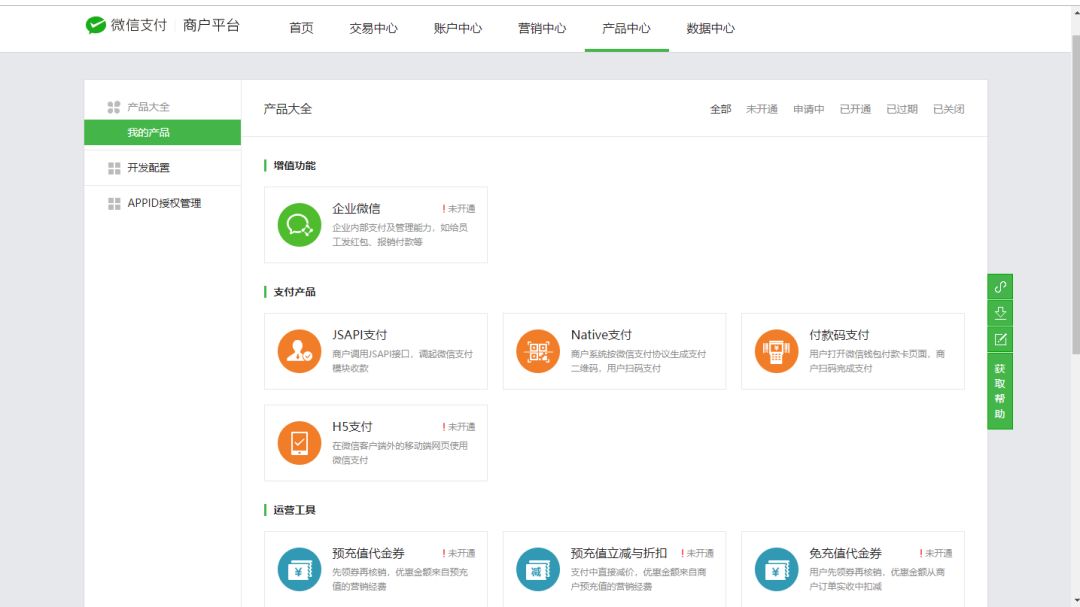Screen dimensions: 1080x607
Task: Filter products by 未开通
Action: click(762, 109)
